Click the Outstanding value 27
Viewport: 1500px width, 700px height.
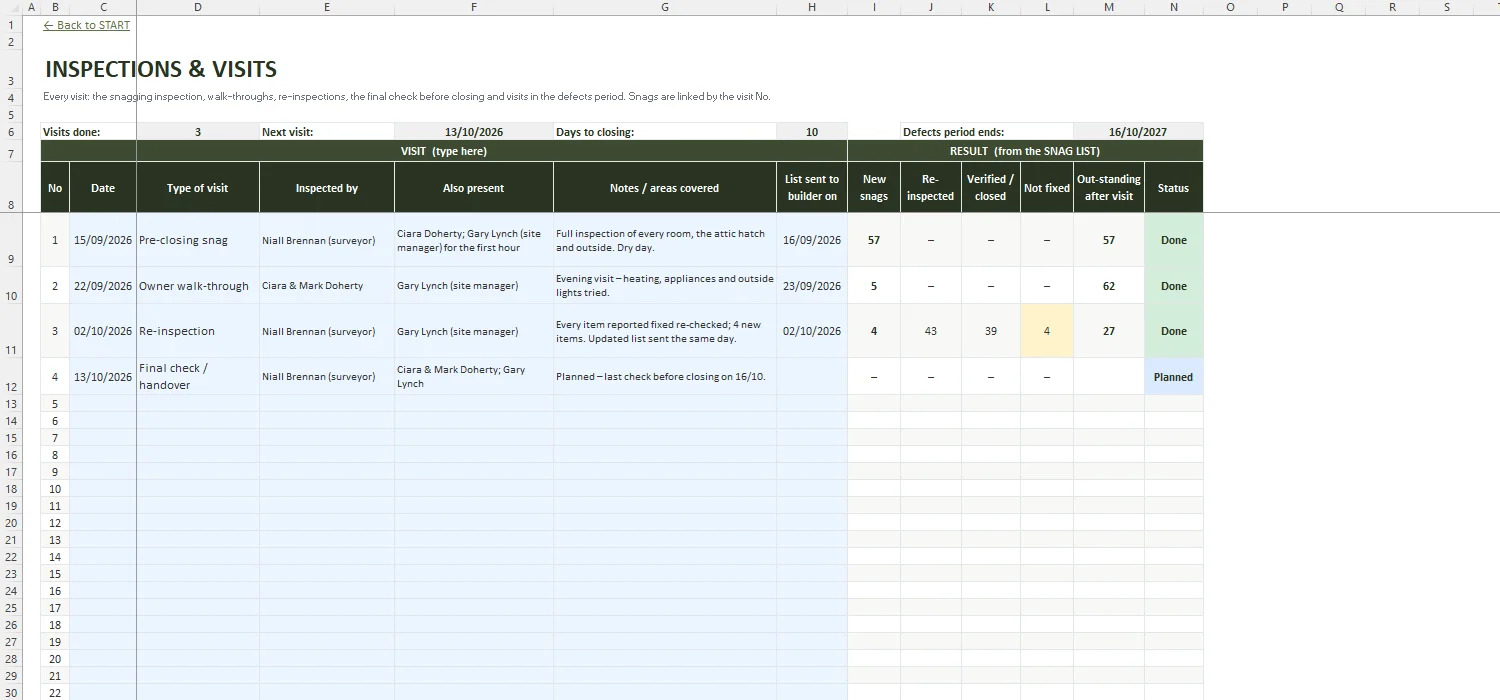(1109, 331)
